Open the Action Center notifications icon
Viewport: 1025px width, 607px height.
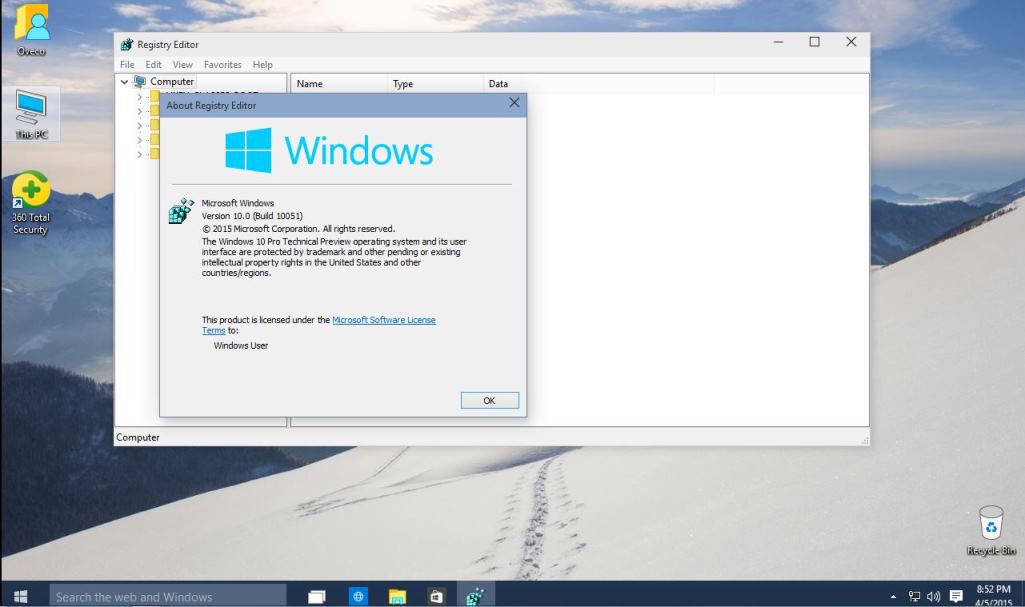[956, 596]
